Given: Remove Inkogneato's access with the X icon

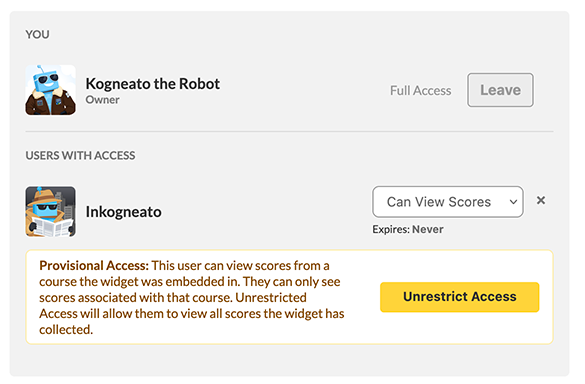Looking at the screenshot, I should pyautogui.click(x=541, y=200).
